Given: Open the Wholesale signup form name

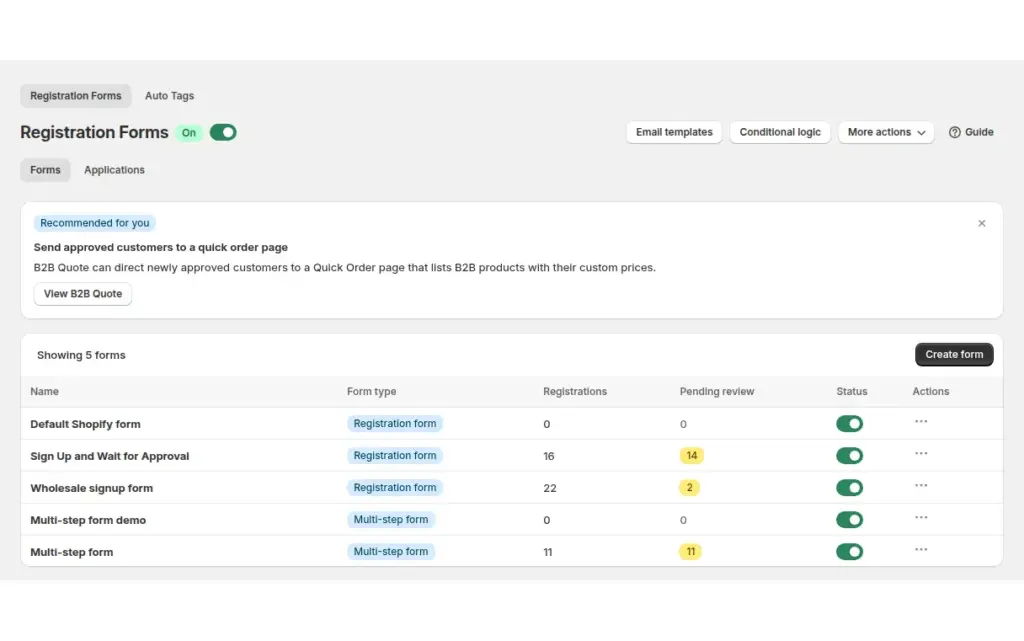Looking at the screenshot, I should coord(91,488).
